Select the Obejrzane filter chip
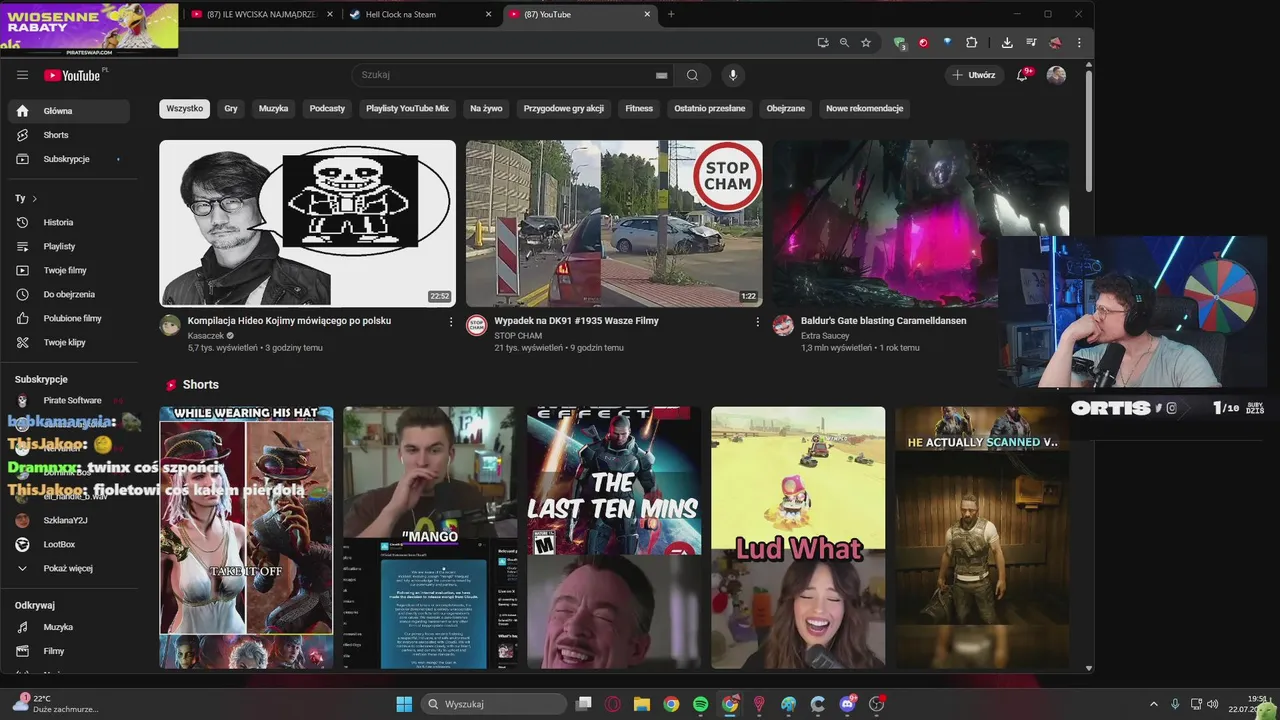Viewport: 1280px width, 720px height. click(786, 108)
